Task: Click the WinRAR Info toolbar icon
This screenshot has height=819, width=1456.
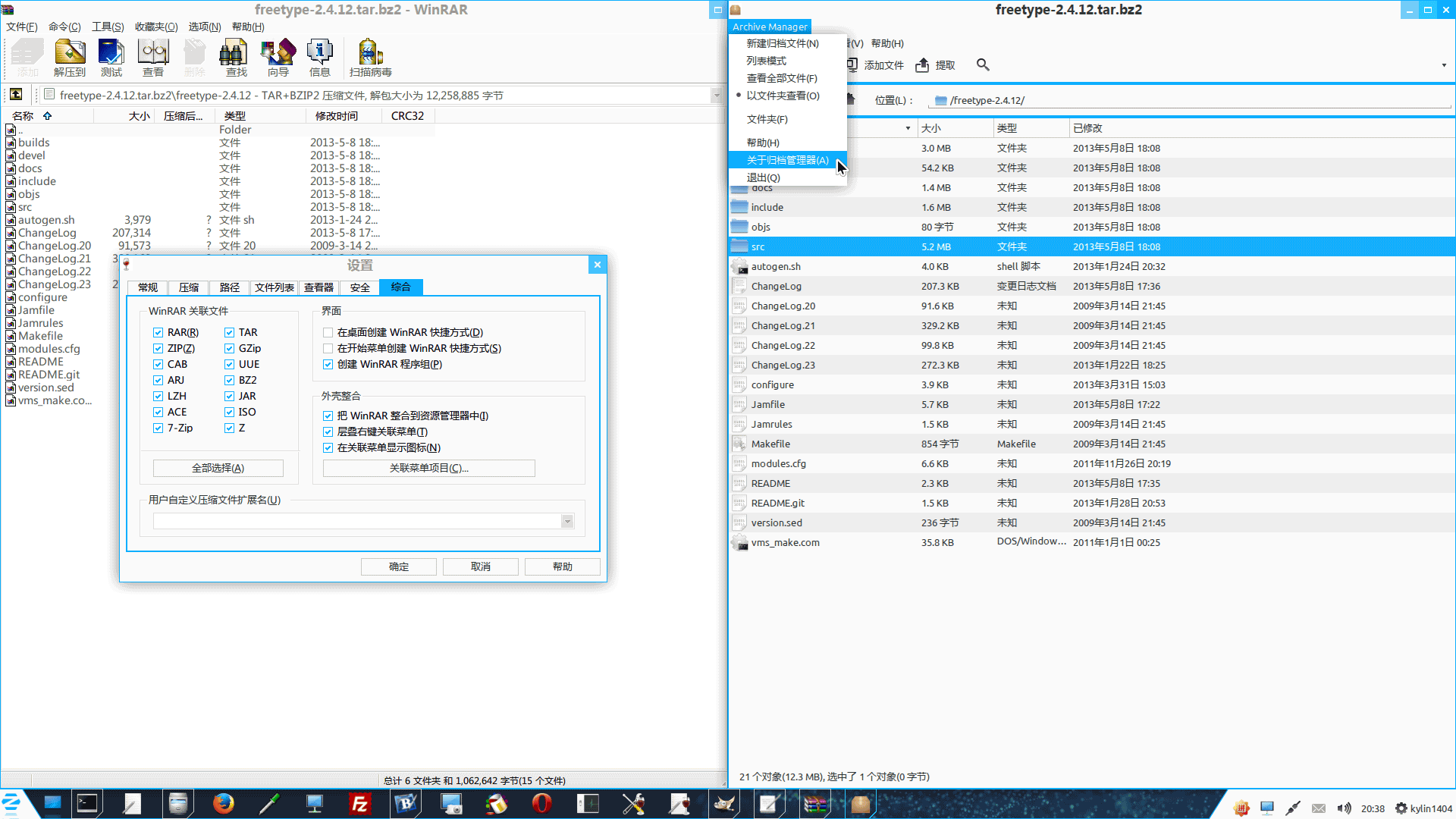Action: tap(320, 58)
